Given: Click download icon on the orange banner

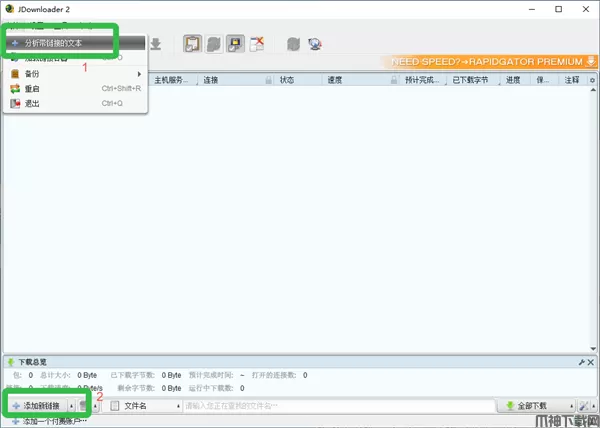Looking at the screenshot, I should coord(591,61).
